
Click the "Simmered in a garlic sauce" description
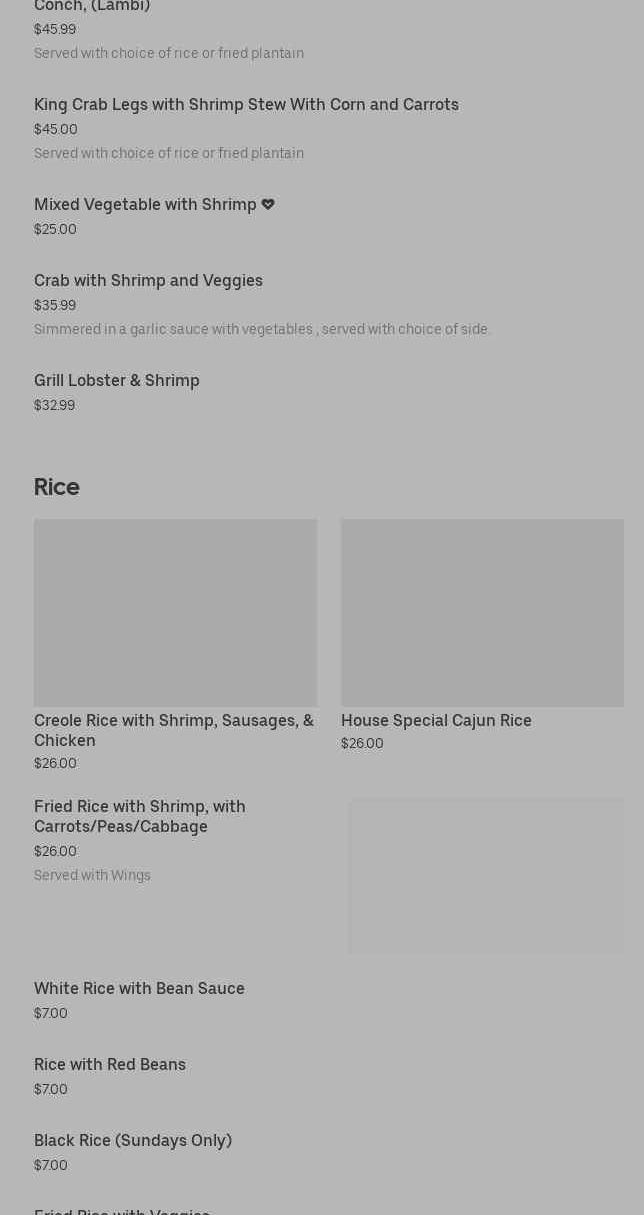(262, 330)
